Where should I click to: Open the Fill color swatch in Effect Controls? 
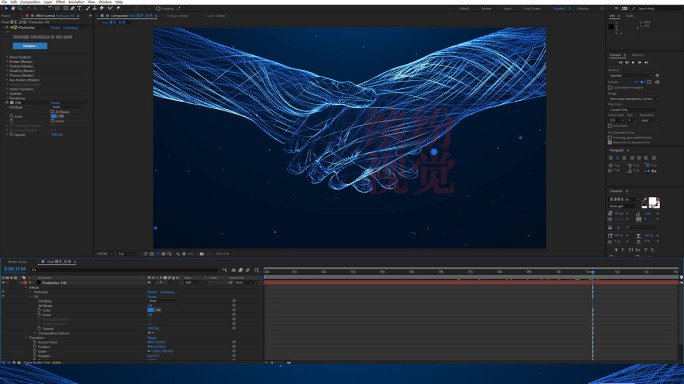coord(54,117)
